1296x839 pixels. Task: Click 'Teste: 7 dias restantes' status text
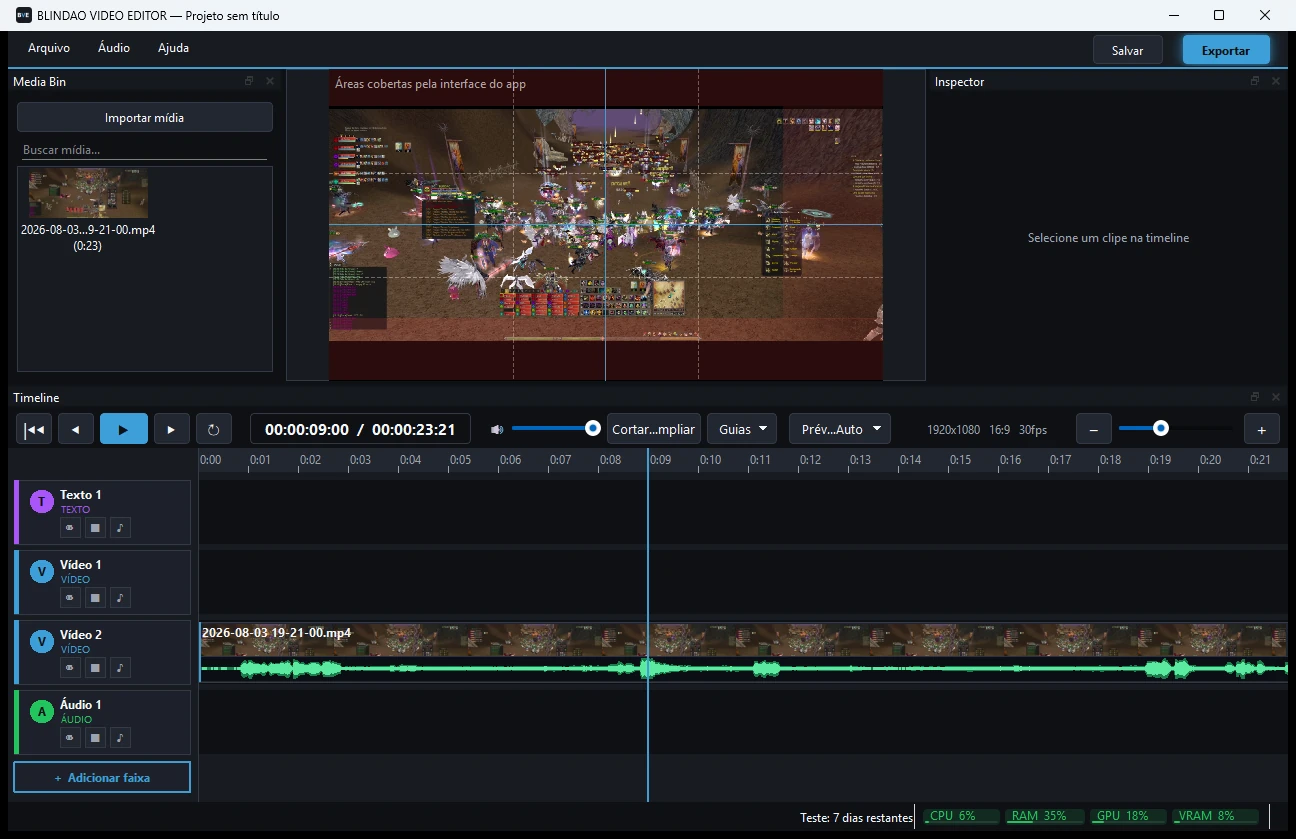[x=857, y=817]
